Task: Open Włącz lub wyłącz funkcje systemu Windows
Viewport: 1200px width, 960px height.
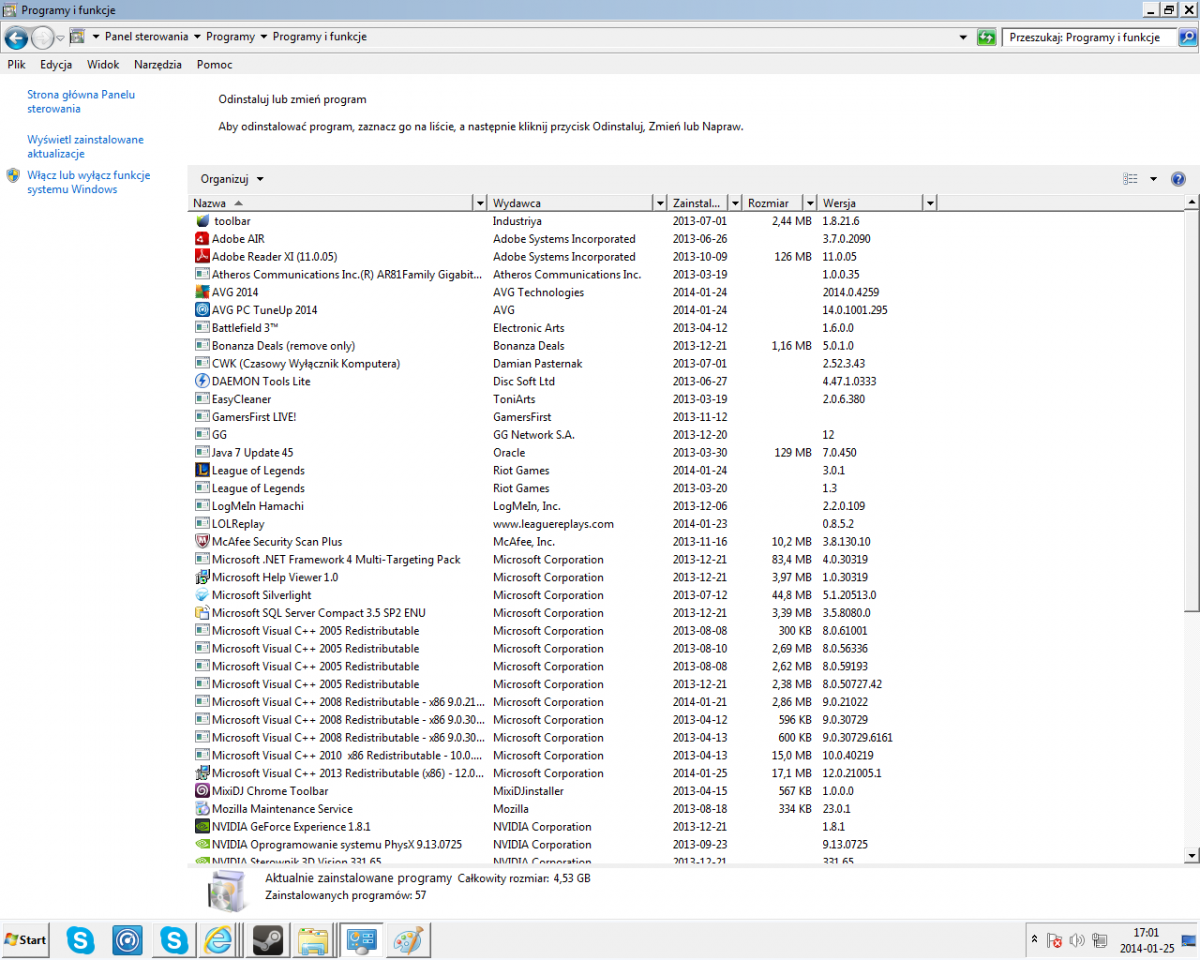Action: 89,182
